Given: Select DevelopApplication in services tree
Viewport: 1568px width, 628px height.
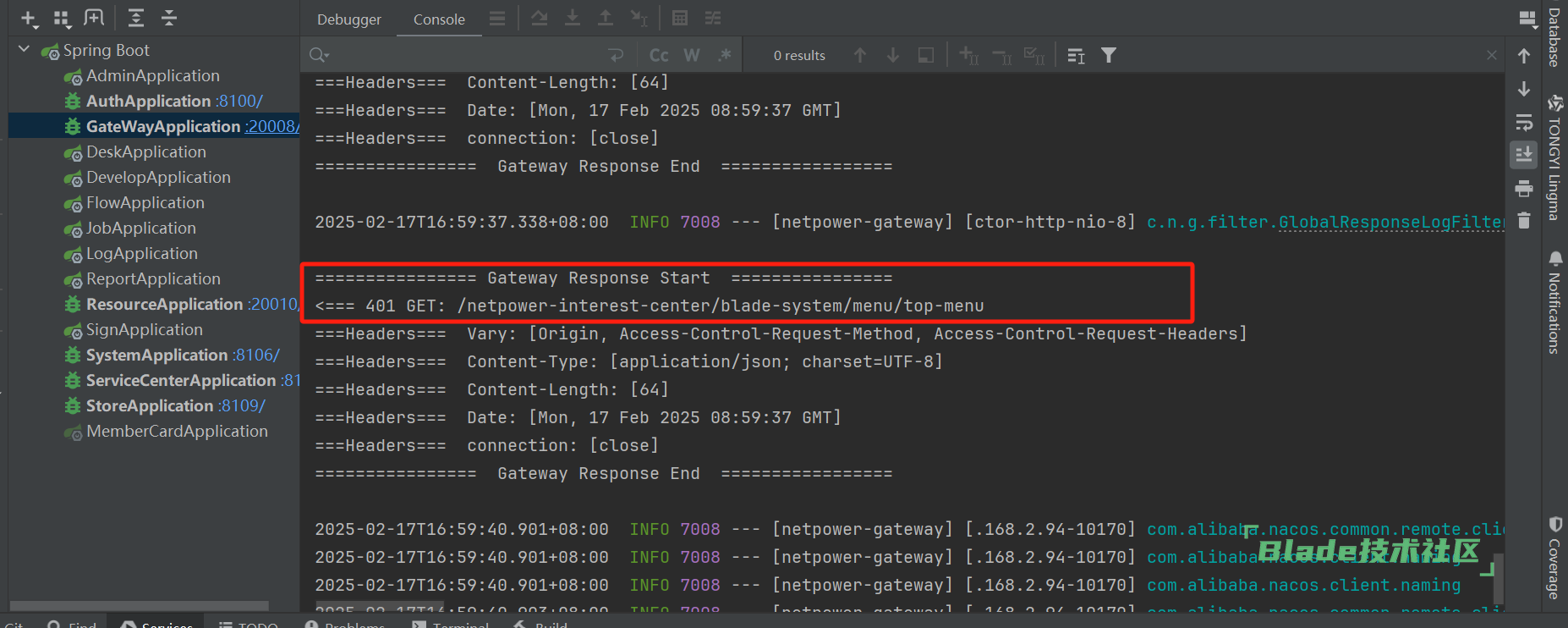Looking at the screenshot, I should [x=158, y=177].
